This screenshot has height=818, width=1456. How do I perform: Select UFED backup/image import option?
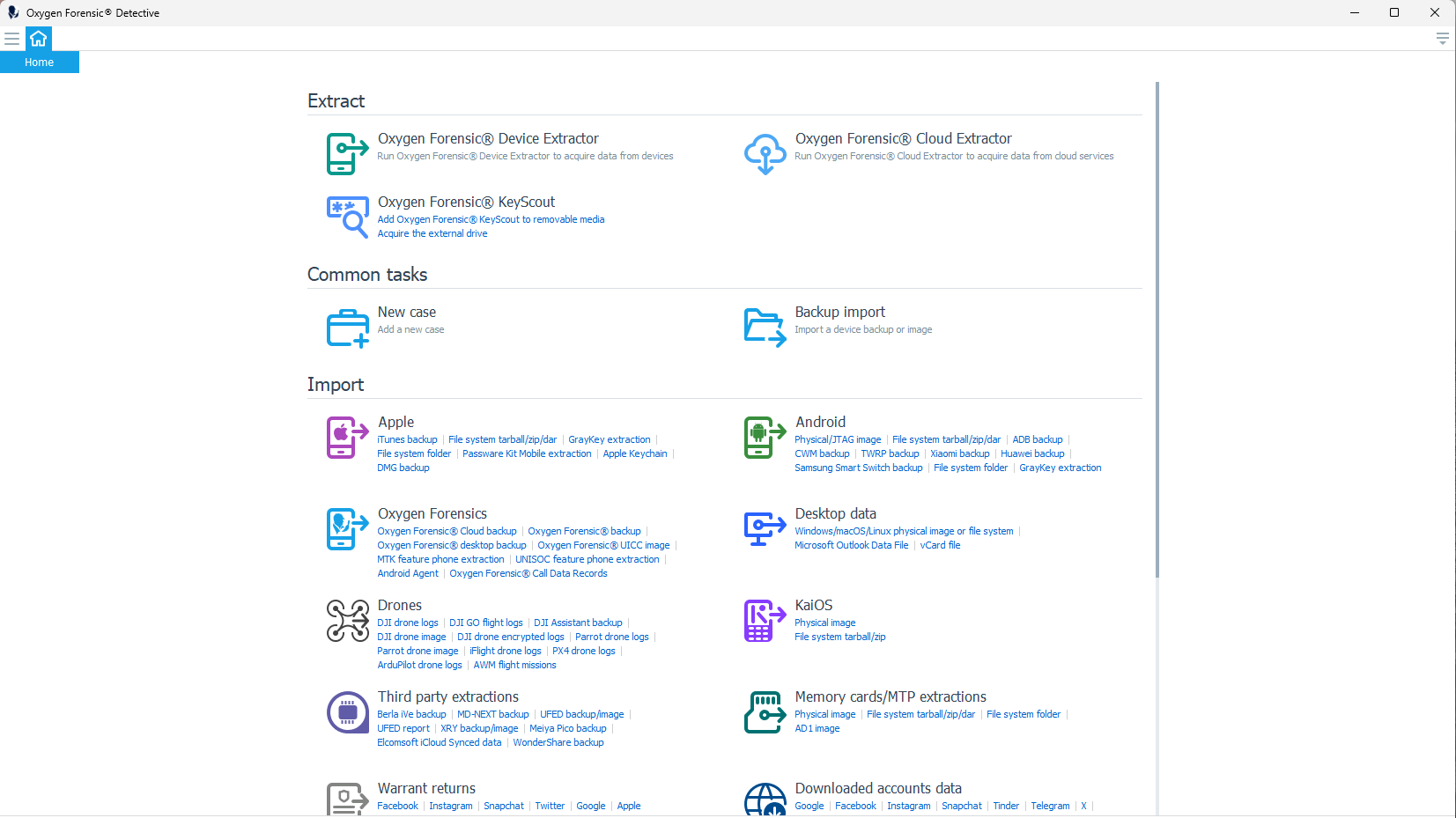(x=581, y=714)
